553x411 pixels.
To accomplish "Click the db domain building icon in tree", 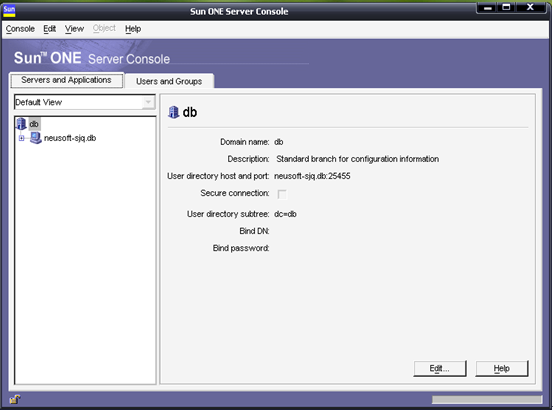I will coord(21,124).
